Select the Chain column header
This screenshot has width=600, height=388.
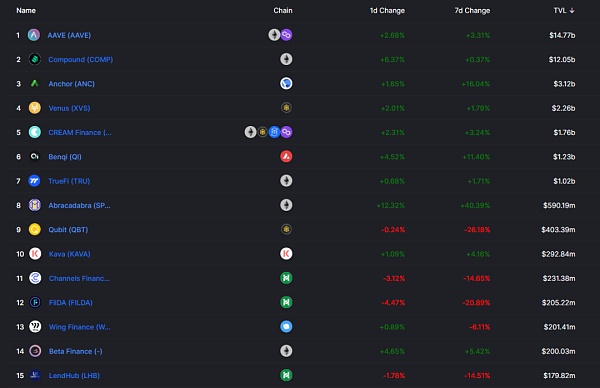click(x=283, y=10)
